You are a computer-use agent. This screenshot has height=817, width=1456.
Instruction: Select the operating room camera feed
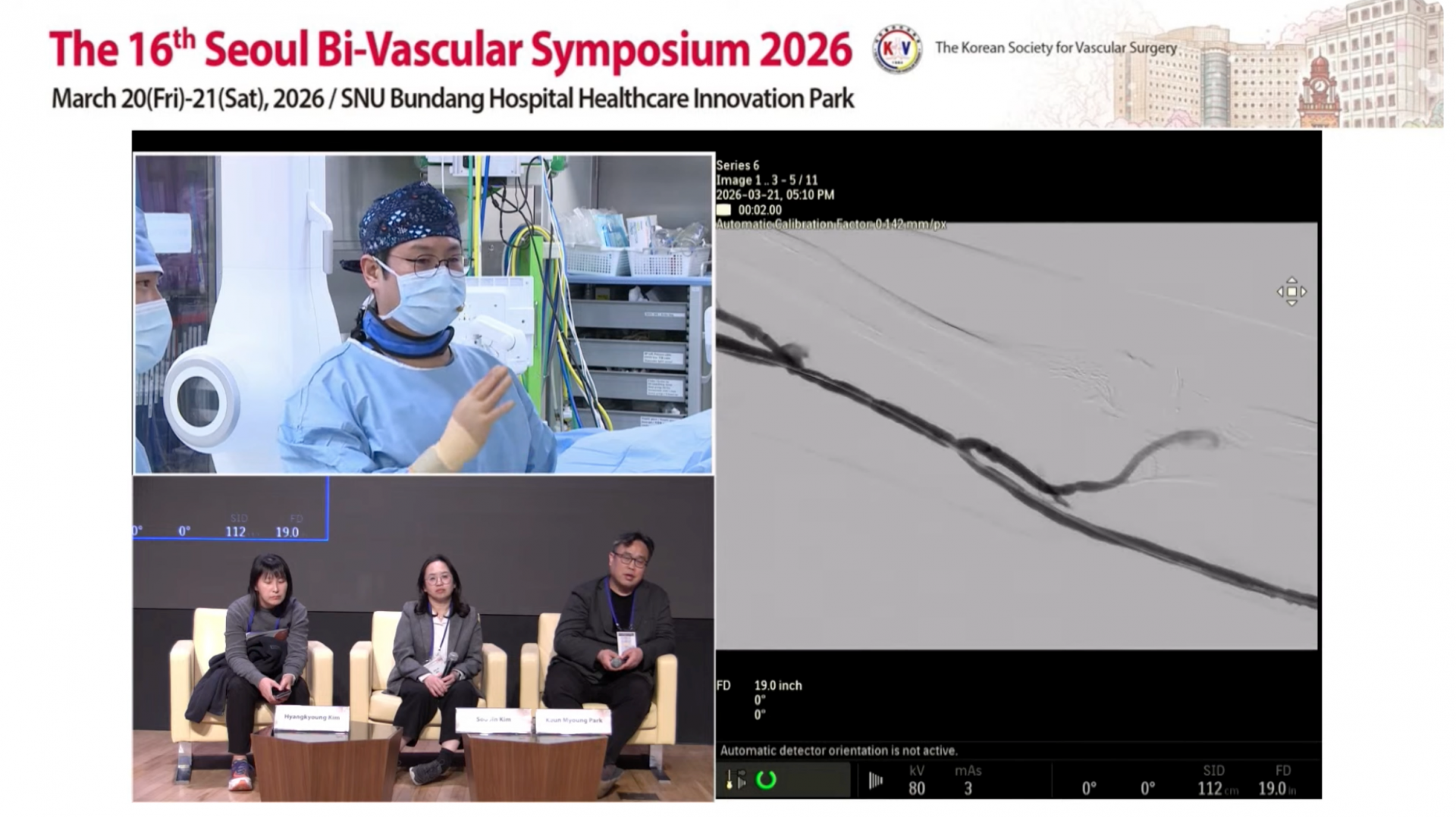pyautogui.click(x=423, y=314)
